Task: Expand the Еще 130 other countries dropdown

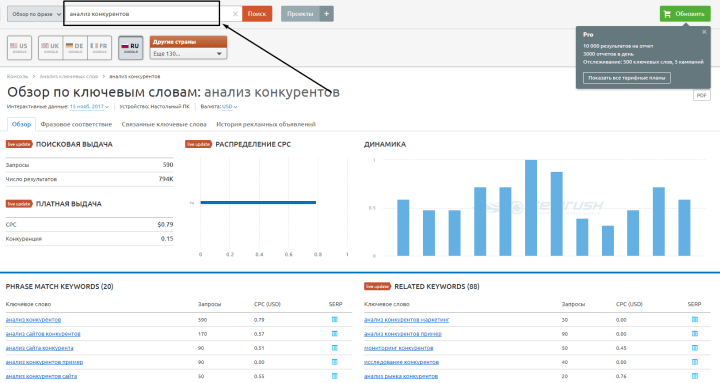Action: click(188, 54)
